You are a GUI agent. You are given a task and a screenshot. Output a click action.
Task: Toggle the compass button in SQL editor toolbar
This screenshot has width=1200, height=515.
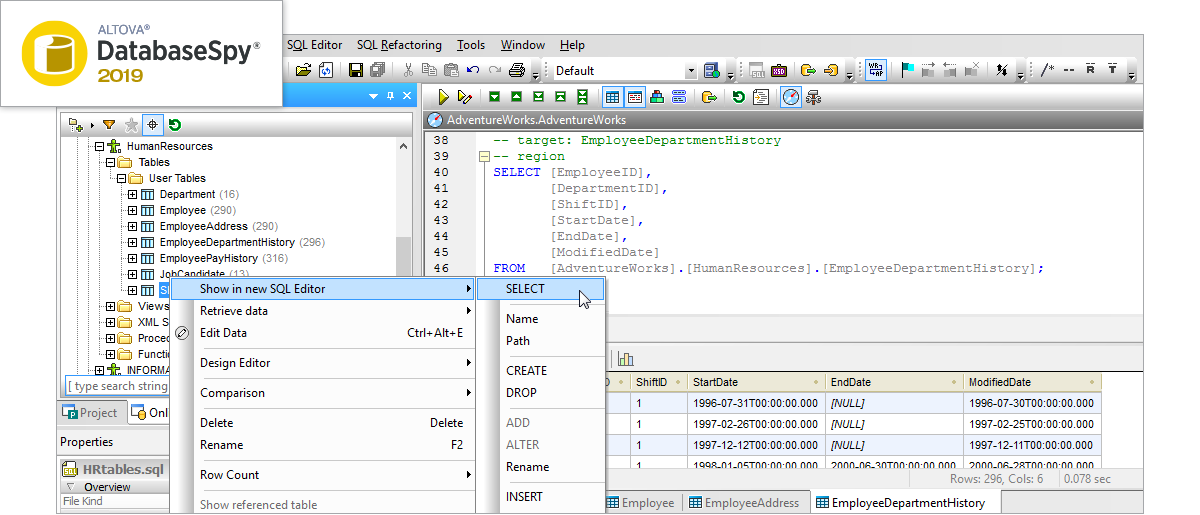pyautogui.click(x=791, y=97)
